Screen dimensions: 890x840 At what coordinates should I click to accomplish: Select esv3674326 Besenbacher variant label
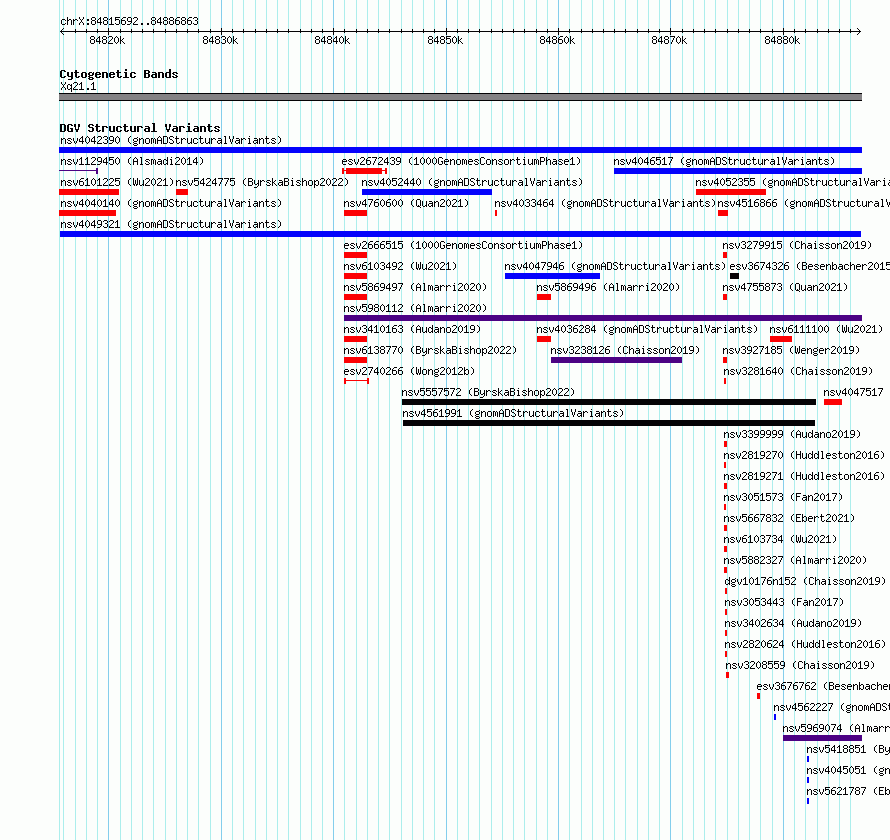pyautogui.click(x=809, y=266)
